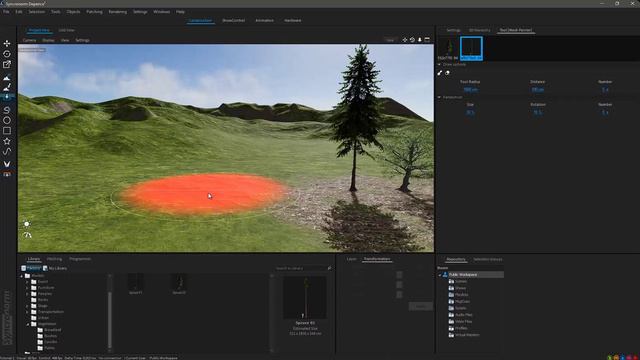Click the reset view circular arrow icon
The width and height of the screenshot is (640, 360).
[x=412, y=40]
